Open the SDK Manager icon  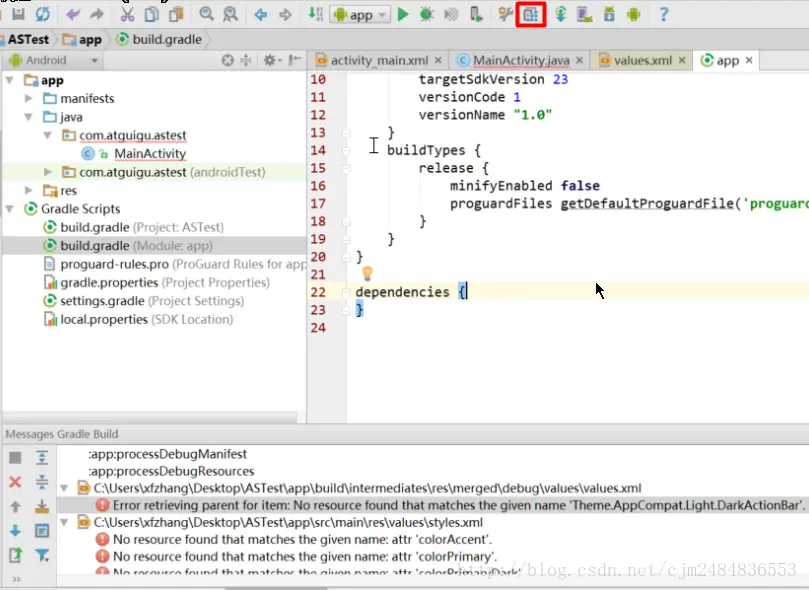pyautogui.click(x=609, y=14)
